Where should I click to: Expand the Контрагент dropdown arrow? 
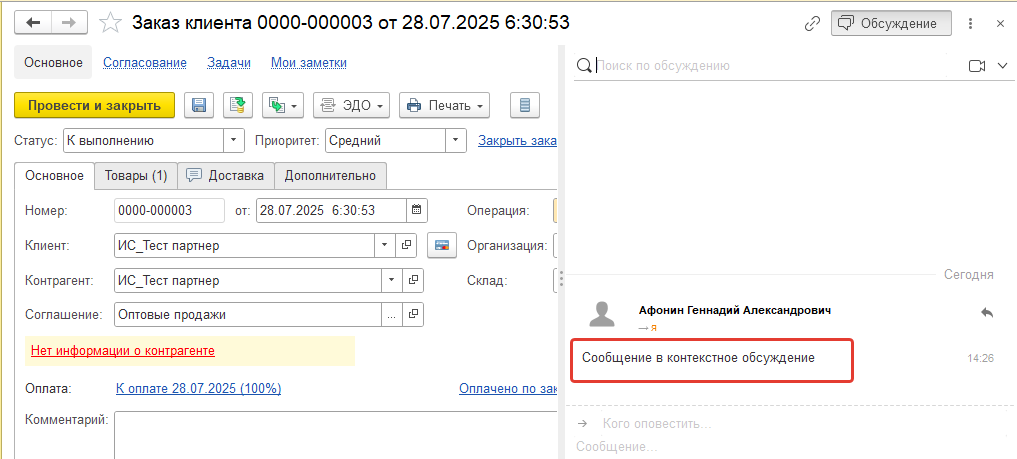[392, 281]
